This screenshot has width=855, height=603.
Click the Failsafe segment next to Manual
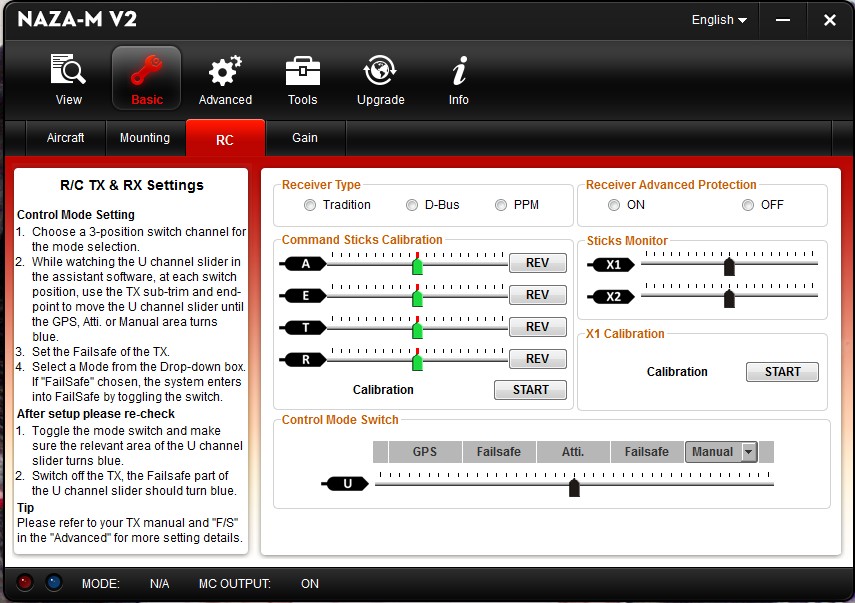pyautogui.click(x=647, y=452)
